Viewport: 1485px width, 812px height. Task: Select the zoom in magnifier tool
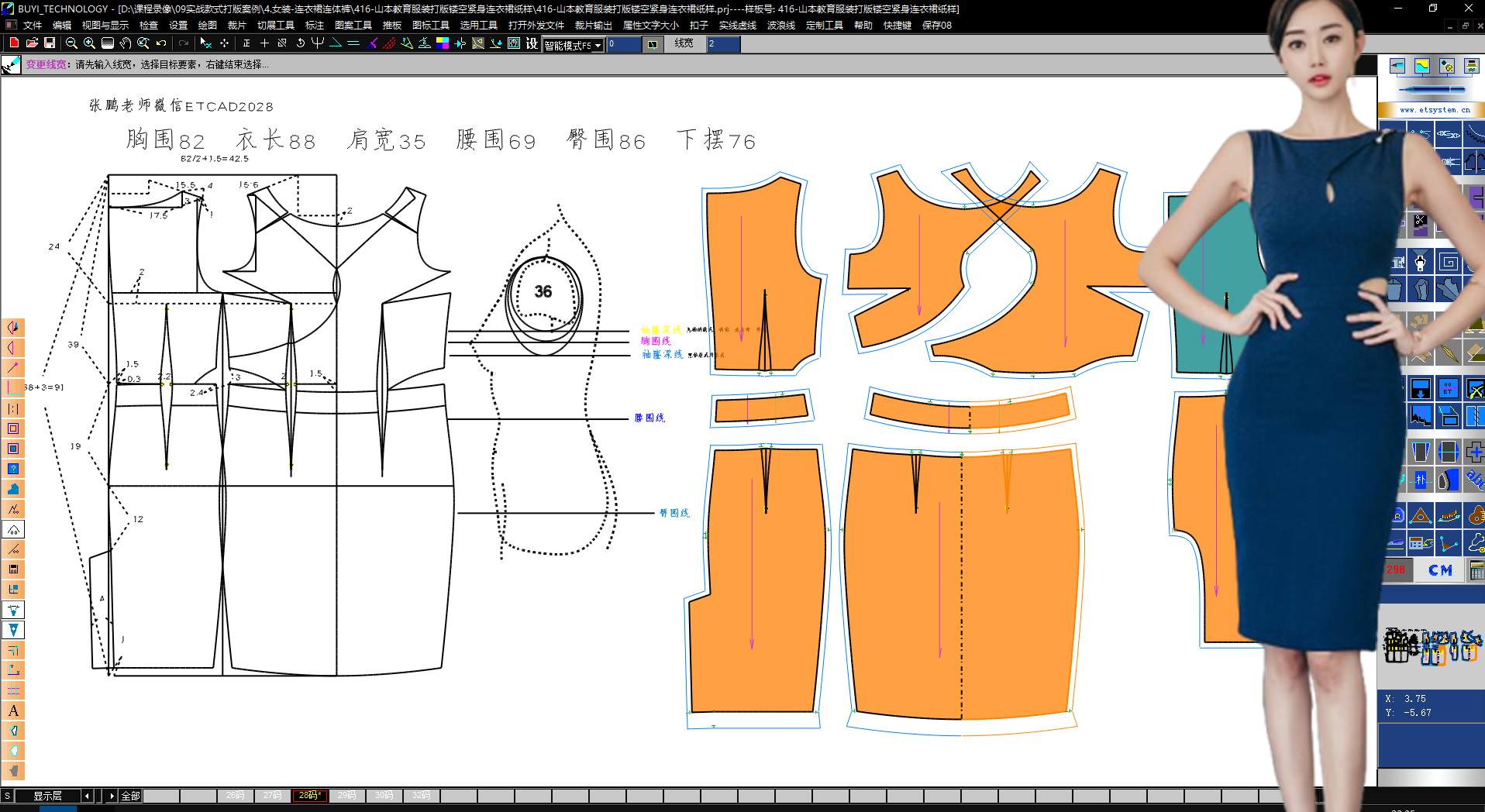[x=89, y=43]
